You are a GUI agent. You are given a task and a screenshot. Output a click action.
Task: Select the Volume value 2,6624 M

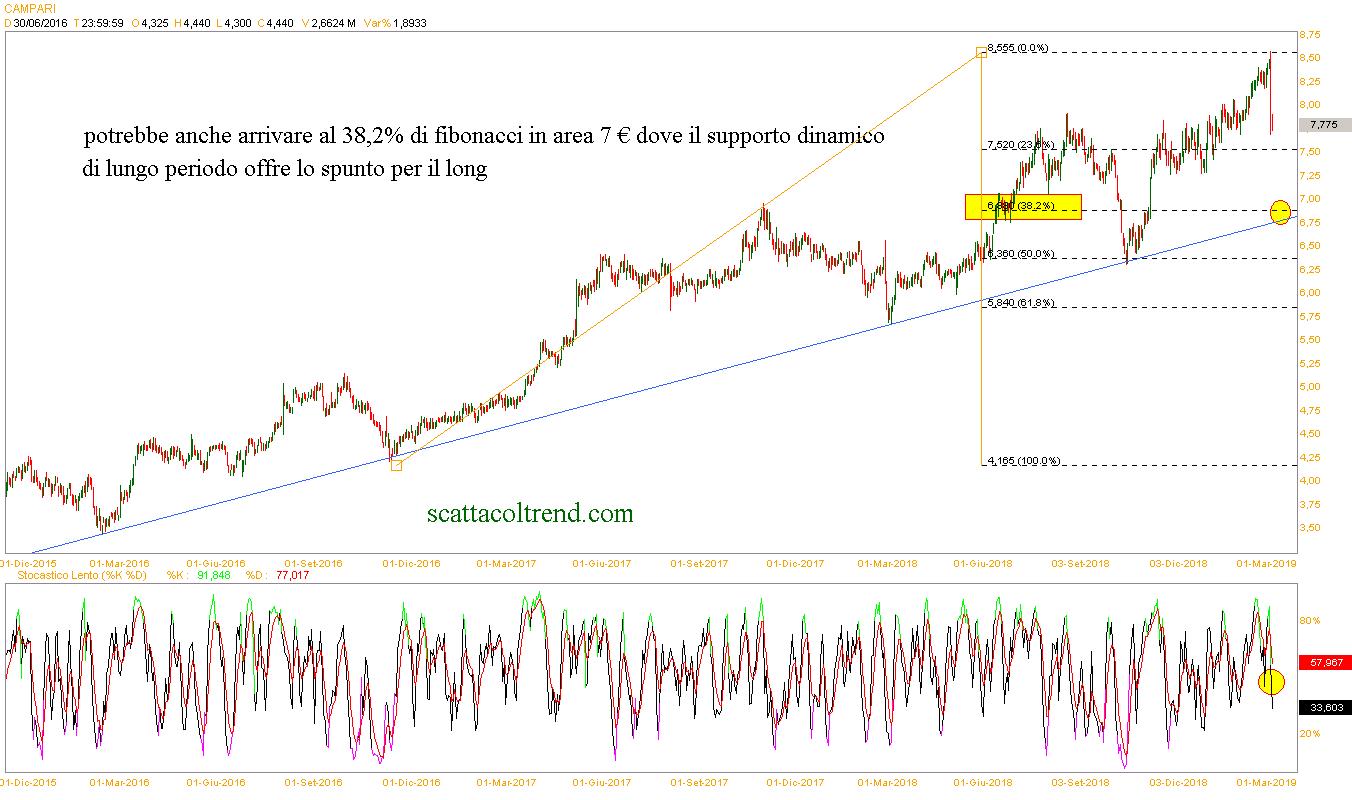pos(332,22)
